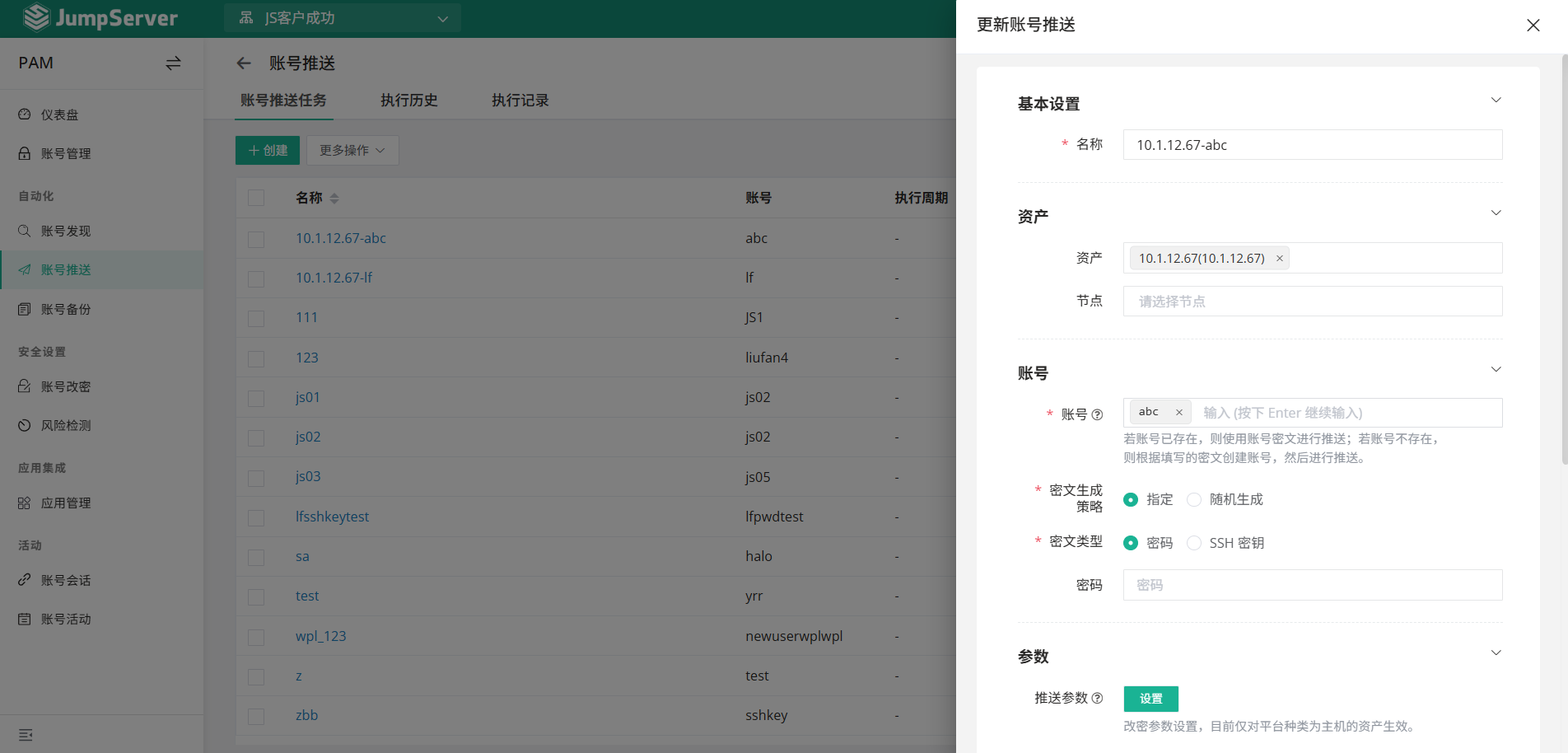Screen dimensions: 1568x753
Task: Collapse the 基本设置 section
Action: (x=1496, y=100)
